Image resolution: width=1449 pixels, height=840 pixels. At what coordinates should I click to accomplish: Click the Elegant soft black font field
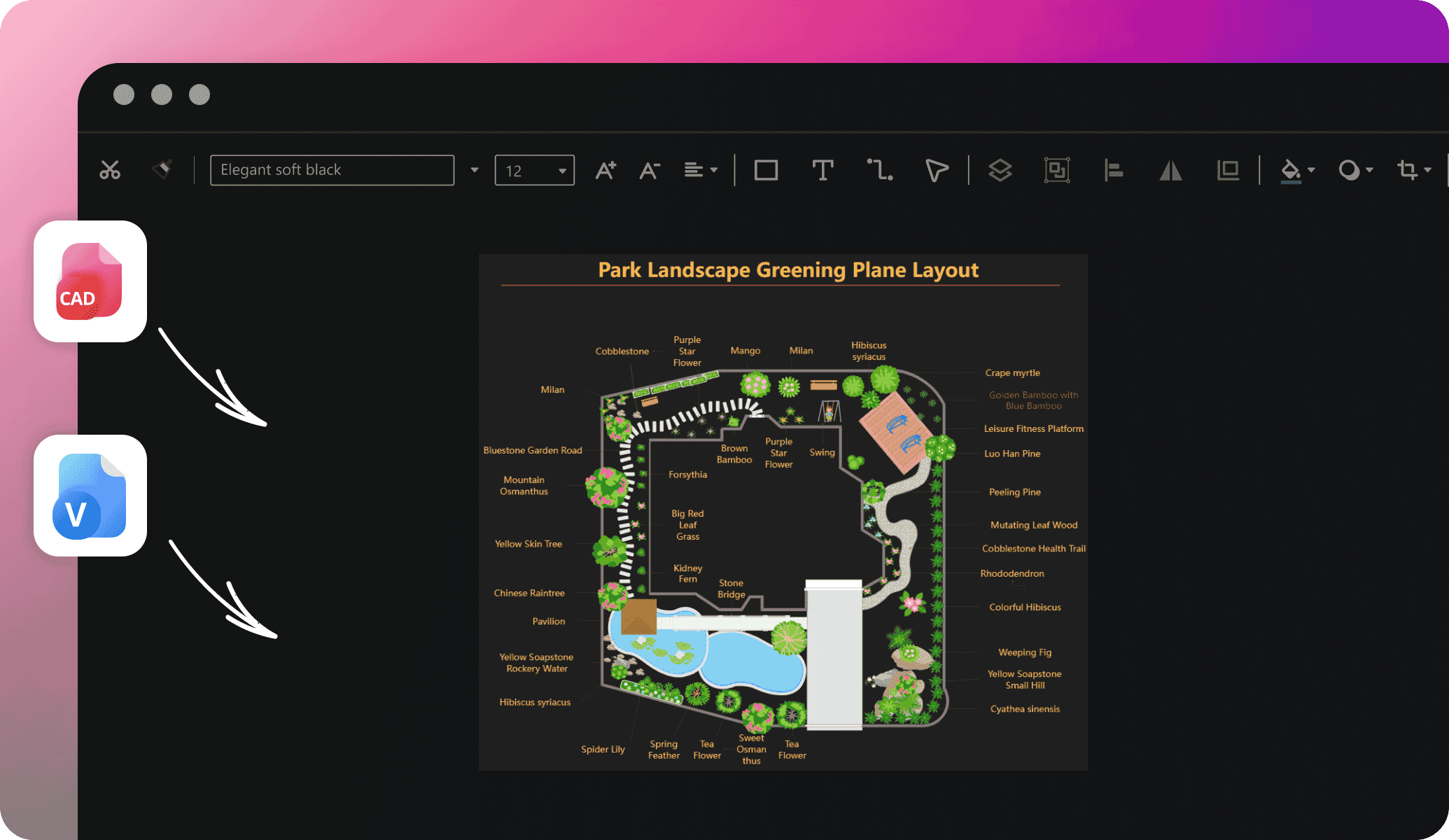click(x=335, y=168)
